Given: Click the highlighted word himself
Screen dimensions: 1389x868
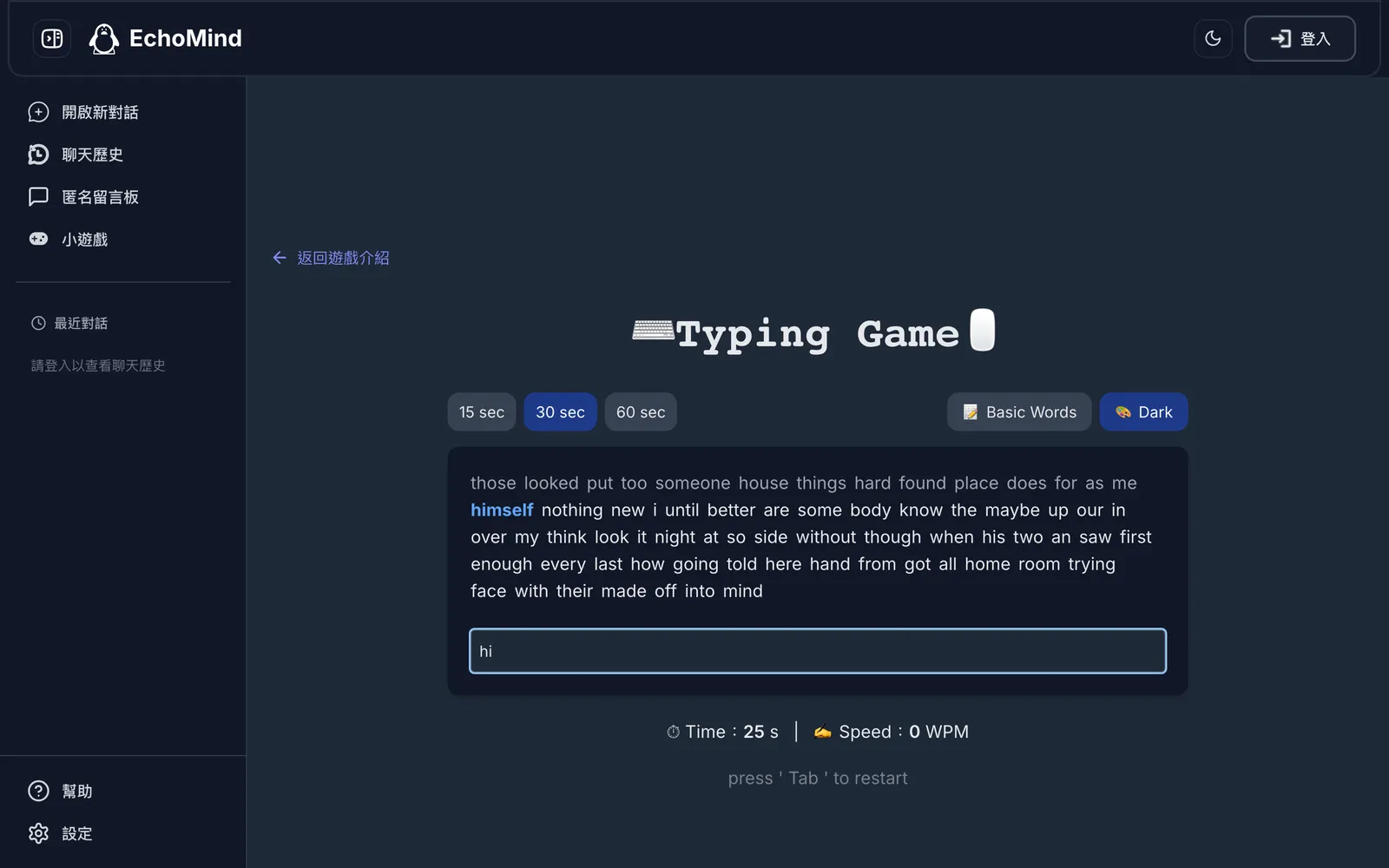Looking at the screenshot, I should coord(502,510).
